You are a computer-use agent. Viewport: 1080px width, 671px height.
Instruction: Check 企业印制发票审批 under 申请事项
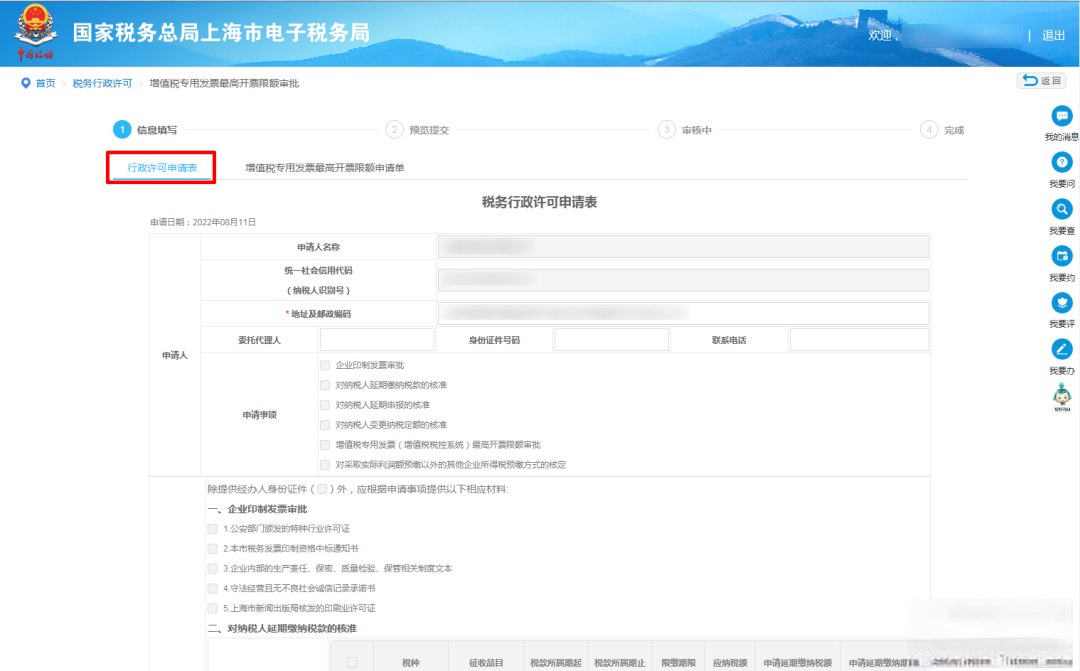pos(325,366)
